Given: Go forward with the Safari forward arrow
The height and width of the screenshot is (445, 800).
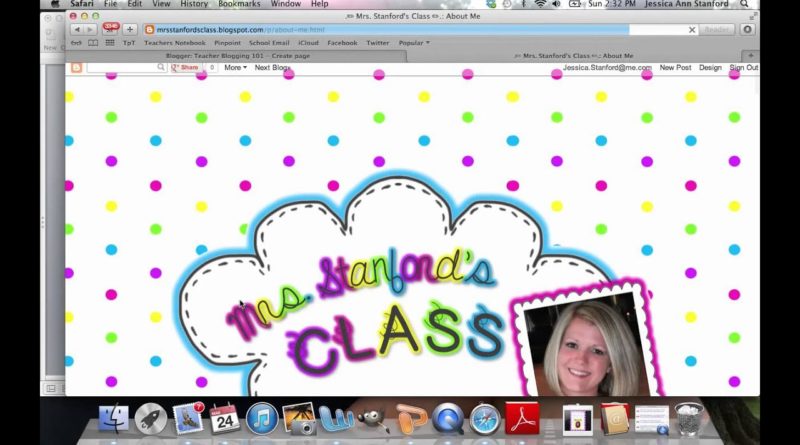Looking at the screenshot, I should point(90,30).
